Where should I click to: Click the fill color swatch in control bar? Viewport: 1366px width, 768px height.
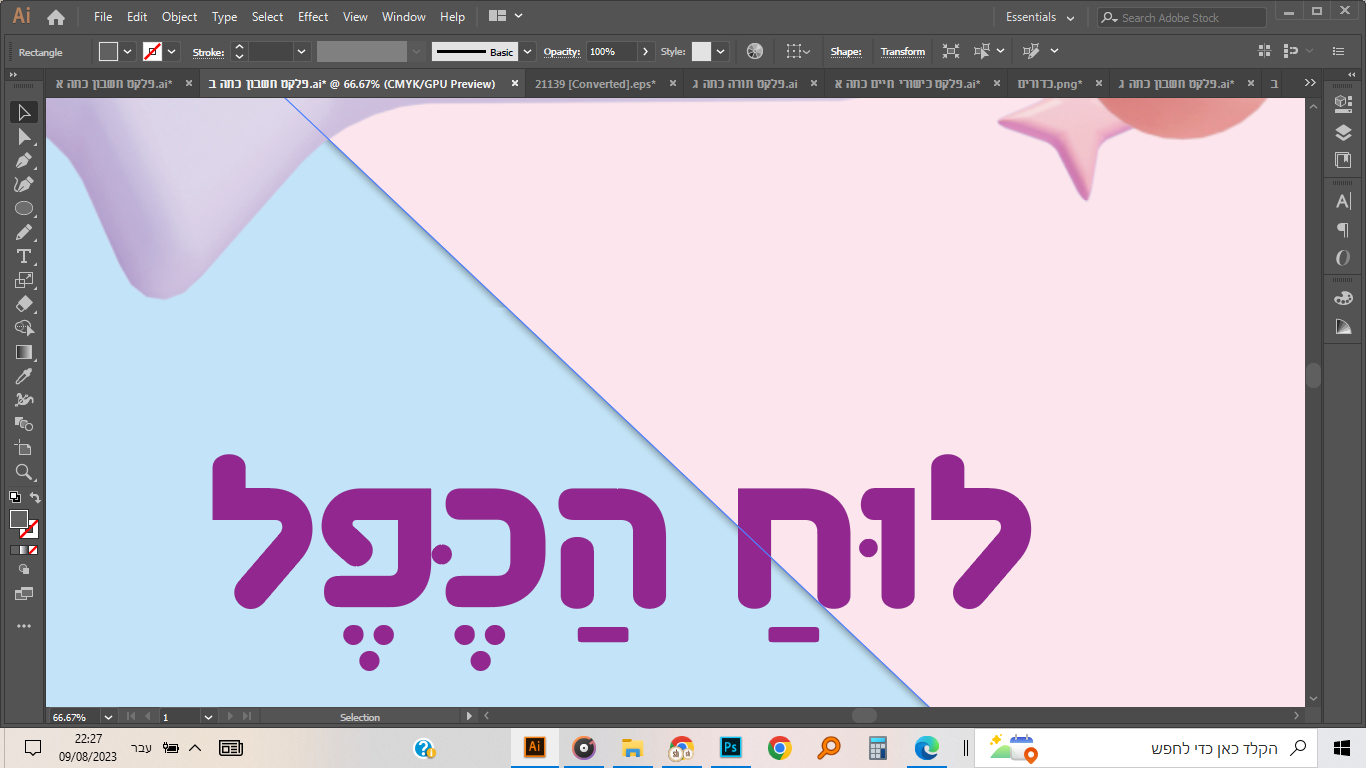[x=108, y=52]
